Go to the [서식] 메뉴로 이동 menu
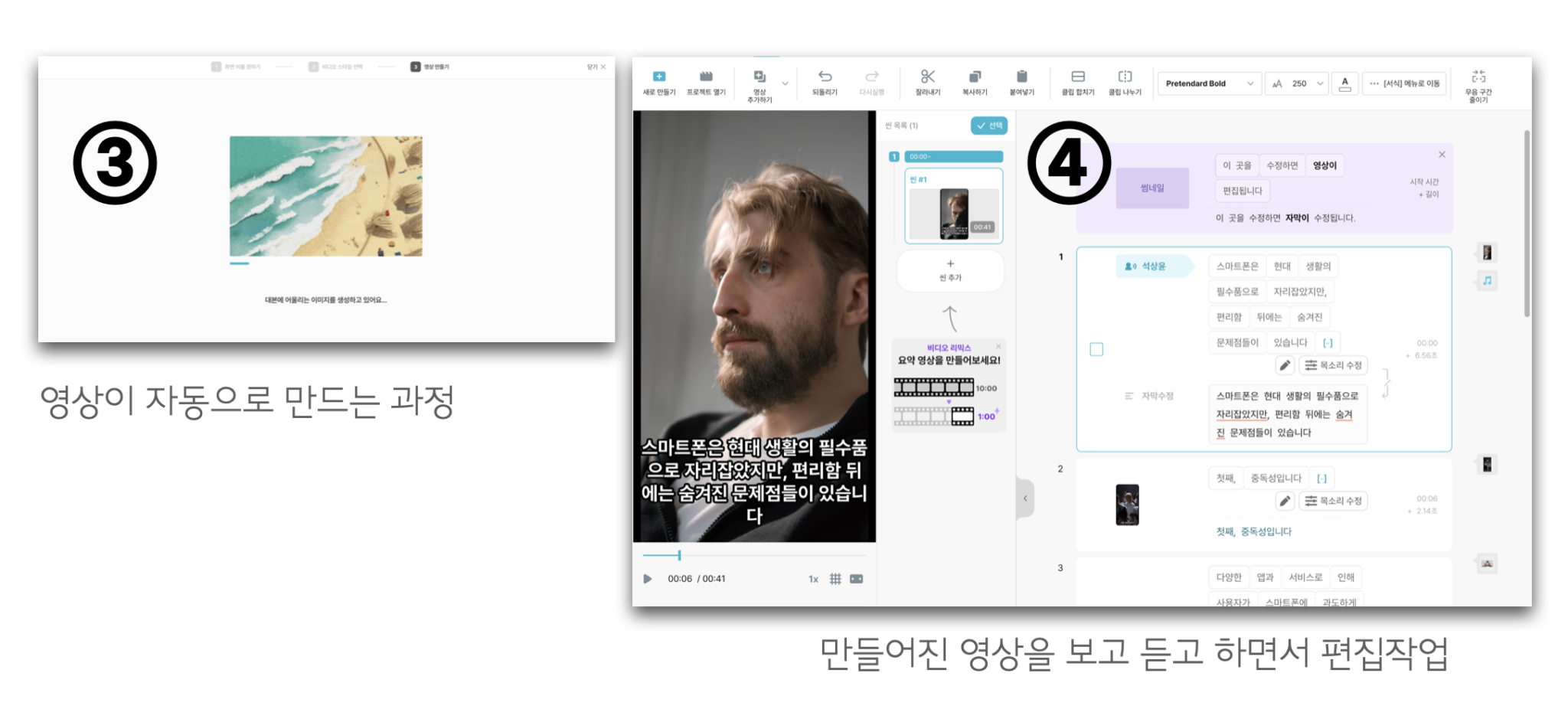 point(1405,84)
